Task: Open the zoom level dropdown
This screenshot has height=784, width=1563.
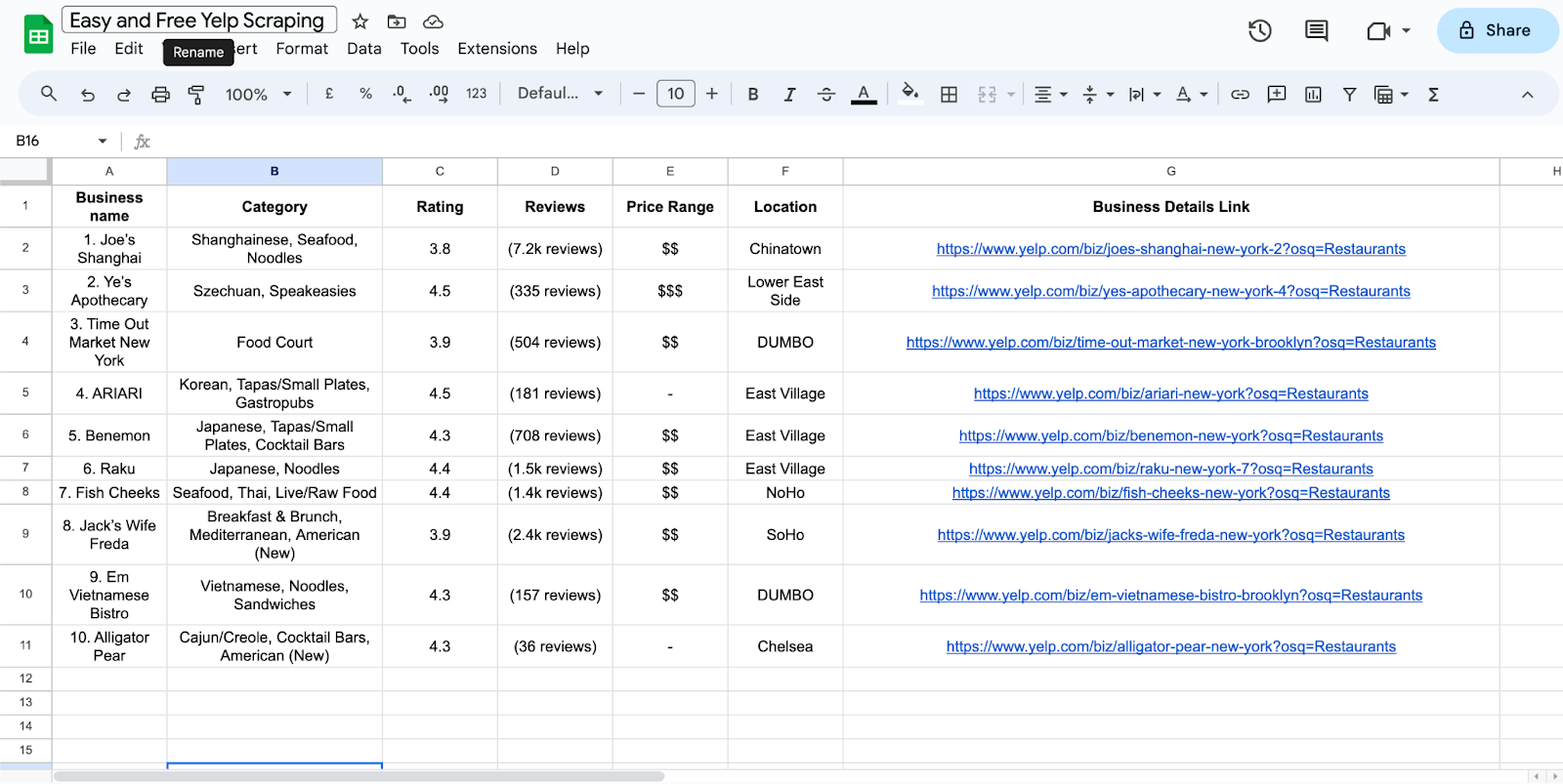Action: (258, 94)
